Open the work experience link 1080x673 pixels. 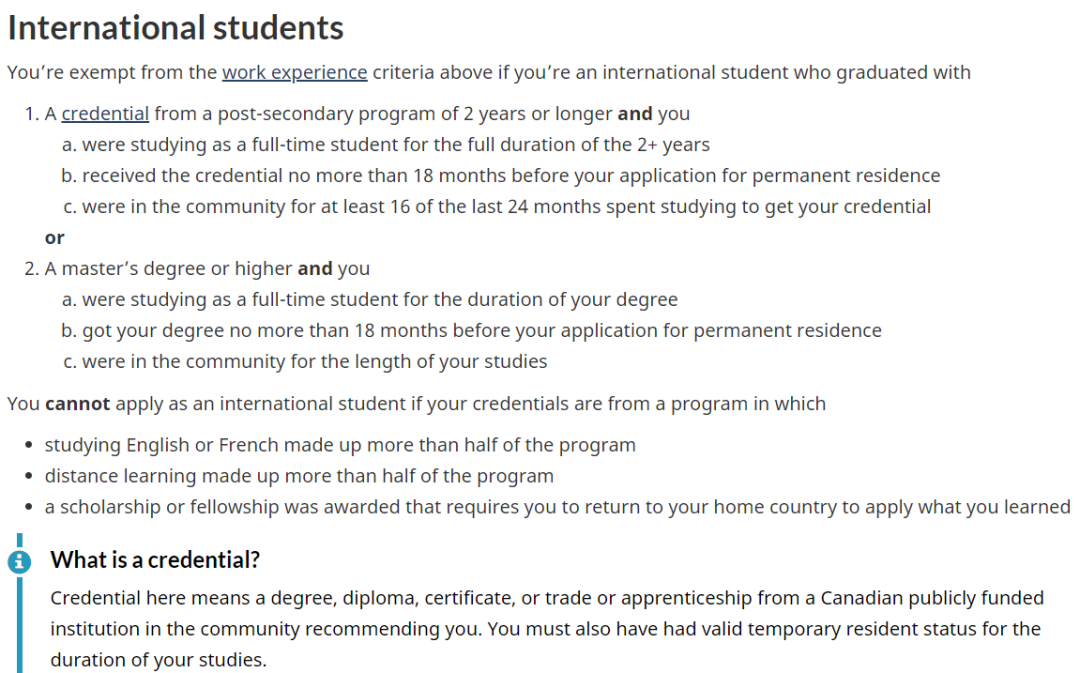point(294,72)
